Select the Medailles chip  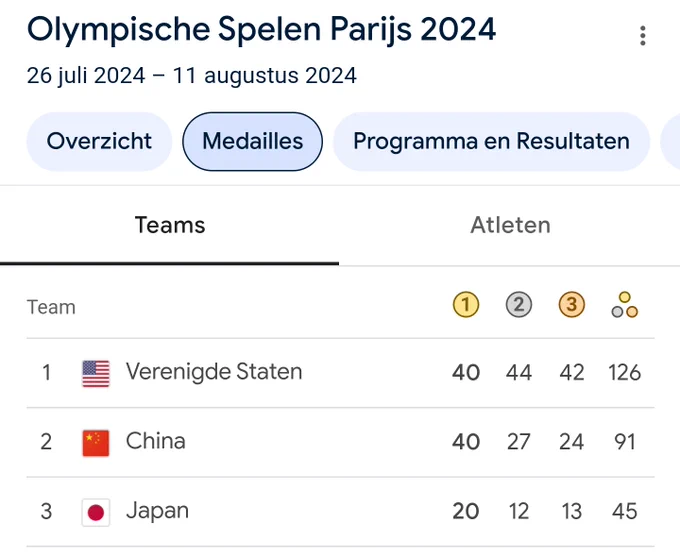[252, 141]
